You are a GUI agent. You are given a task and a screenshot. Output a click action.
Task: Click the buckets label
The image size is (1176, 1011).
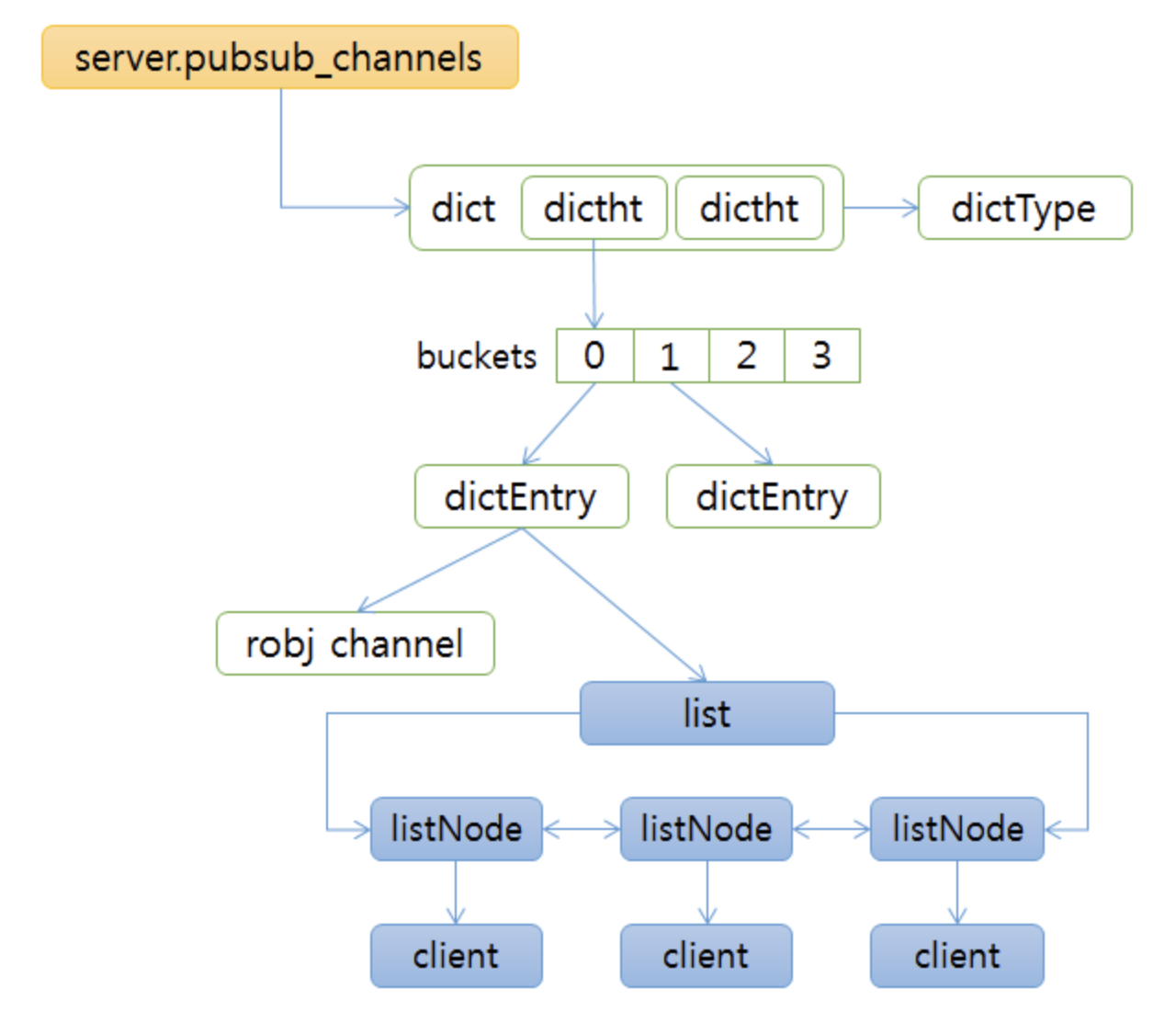point(476,356)
